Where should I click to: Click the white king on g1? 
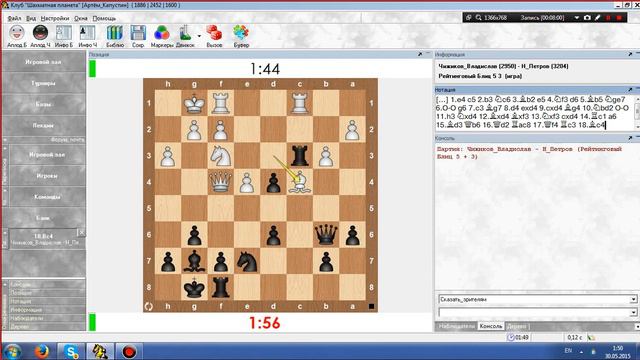pyautogui.click(x=194, y=103)
